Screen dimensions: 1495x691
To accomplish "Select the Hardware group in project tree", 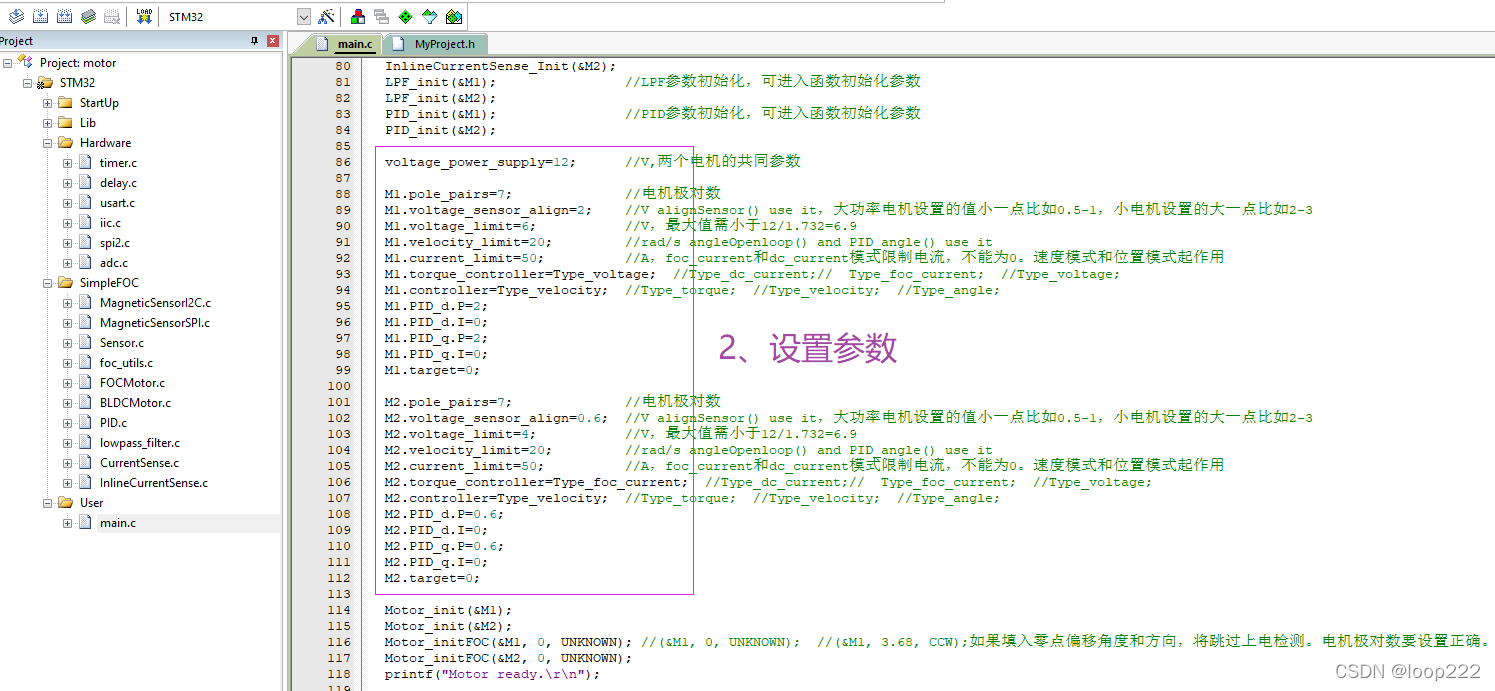I will pyautogui.click(x=105, y=143).
